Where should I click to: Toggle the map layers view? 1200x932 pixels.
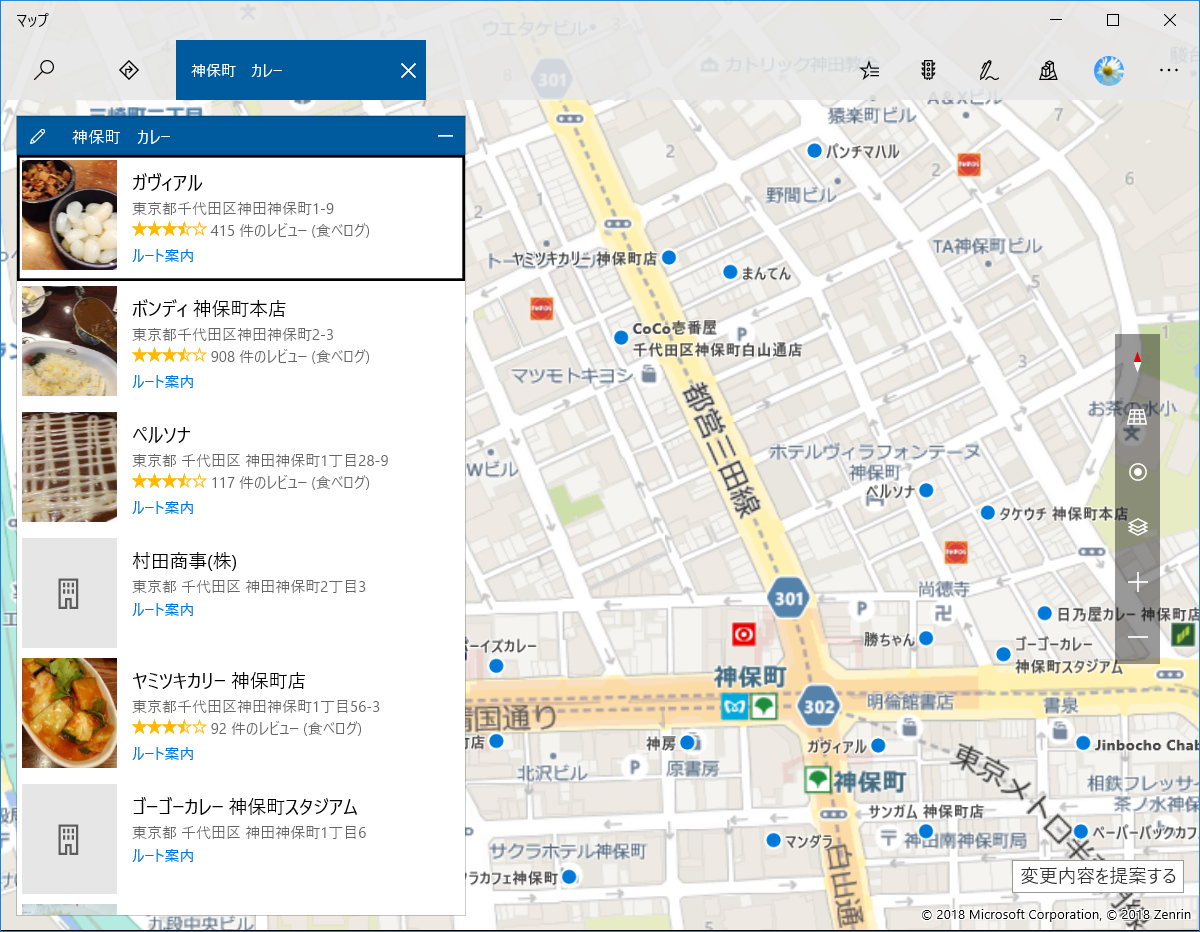[1137, 526]
